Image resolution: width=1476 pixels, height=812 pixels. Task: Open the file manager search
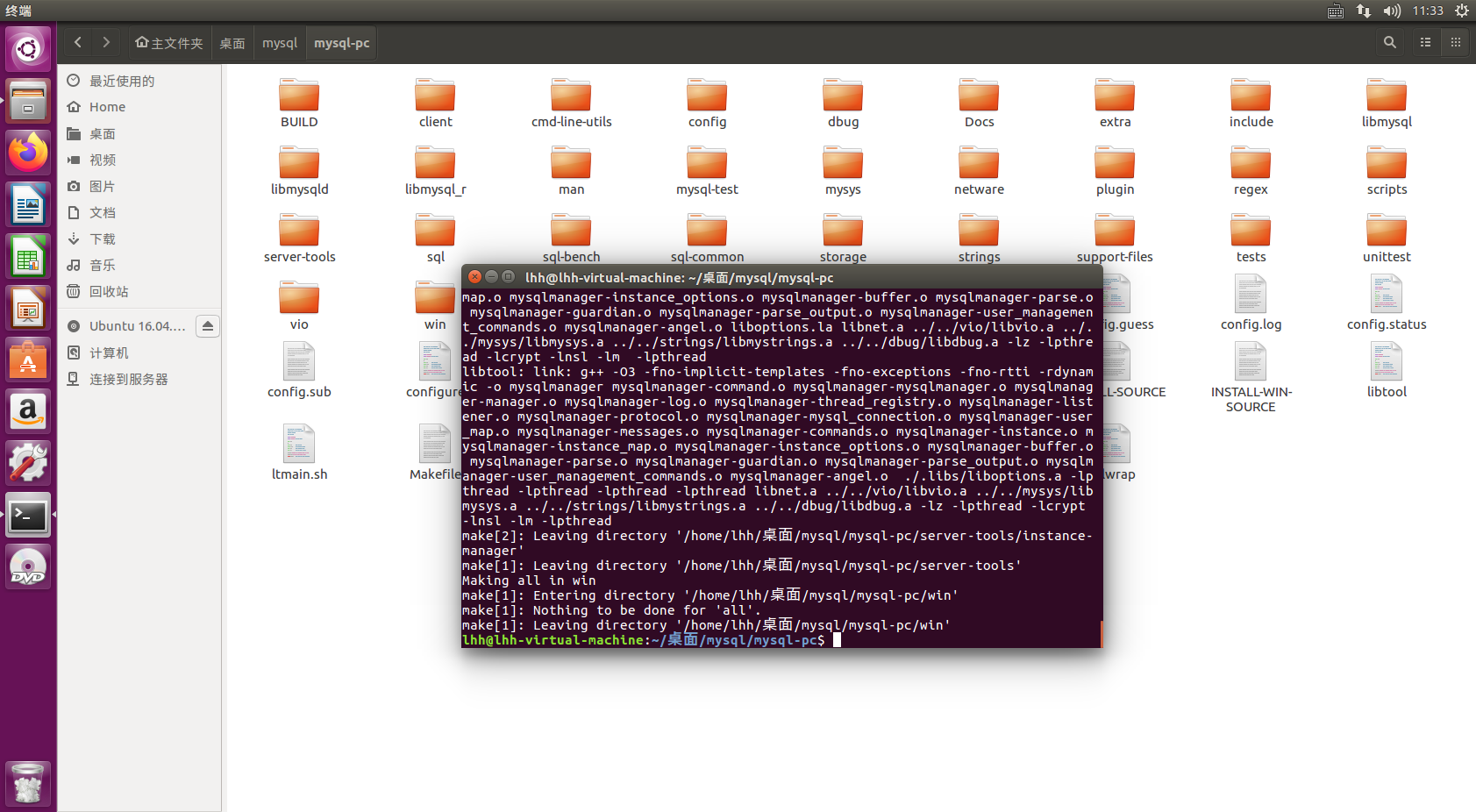click(1389, 42)
